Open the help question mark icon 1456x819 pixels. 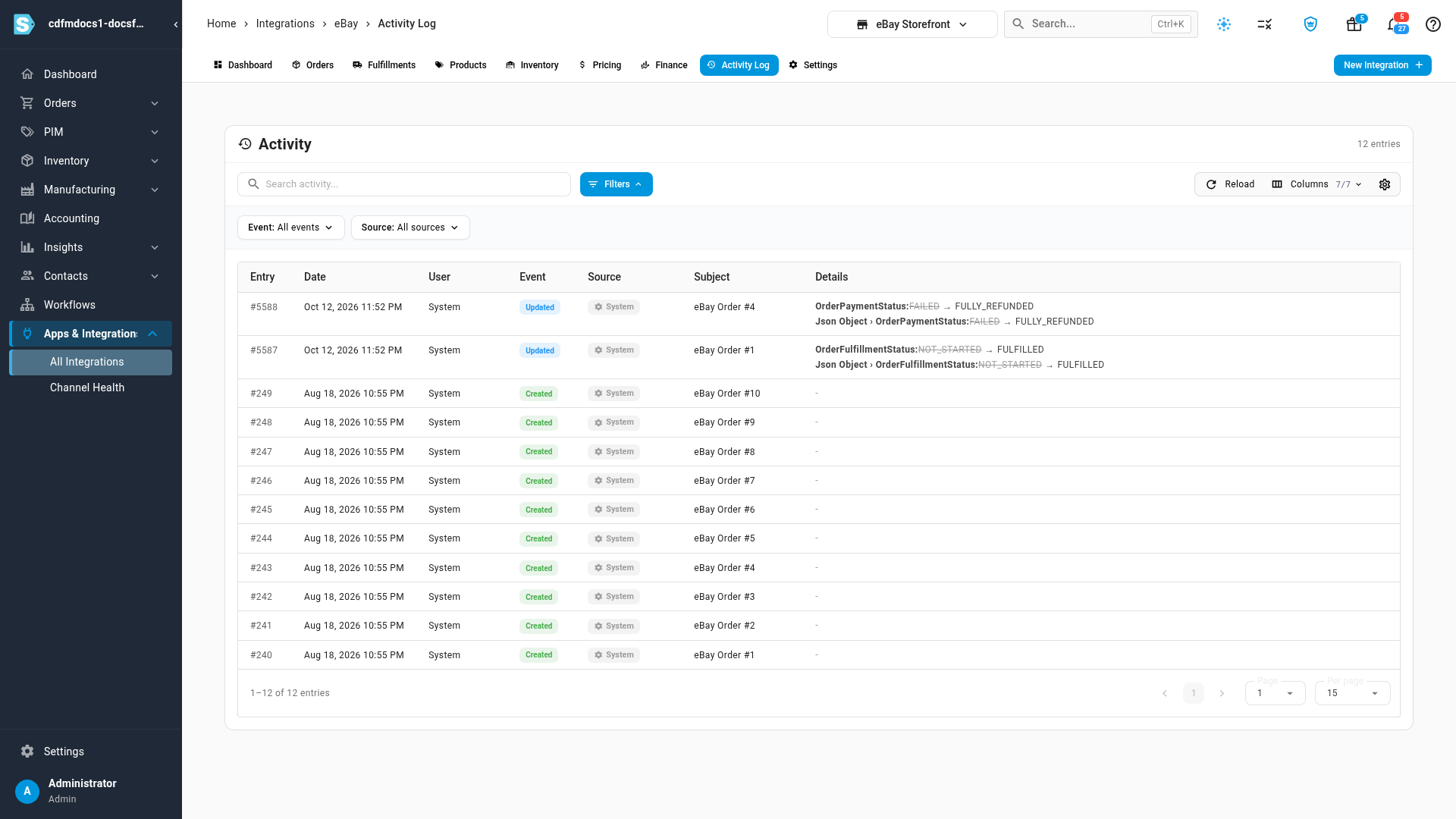[1433, 24]
